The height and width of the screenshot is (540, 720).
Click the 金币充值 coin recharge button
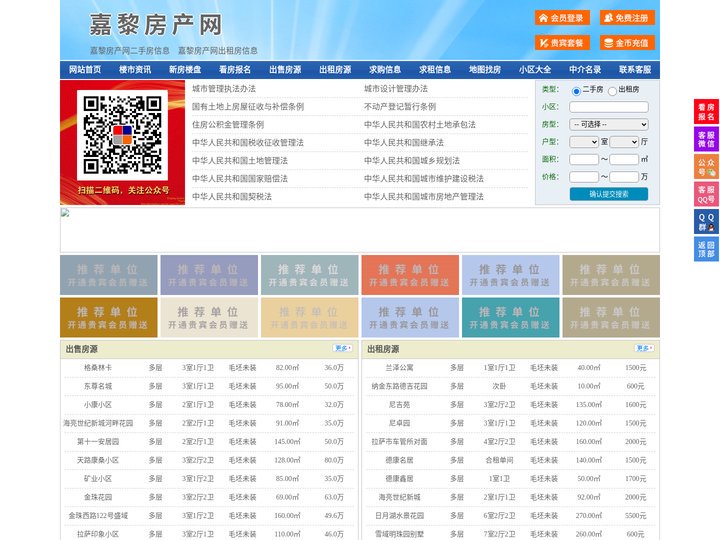click(x=627, y=43)
